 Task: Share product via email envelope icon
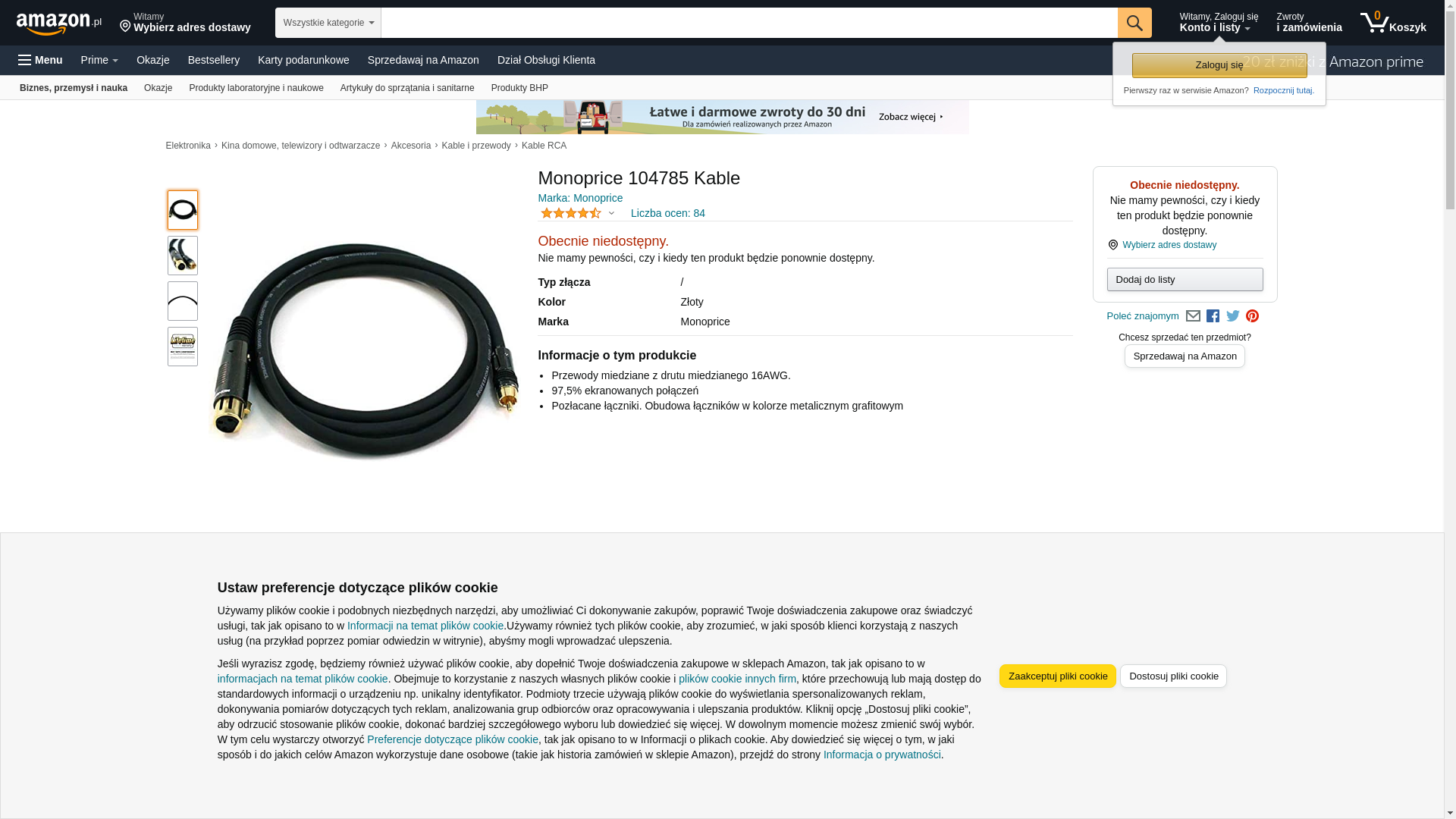[1193, 316]
